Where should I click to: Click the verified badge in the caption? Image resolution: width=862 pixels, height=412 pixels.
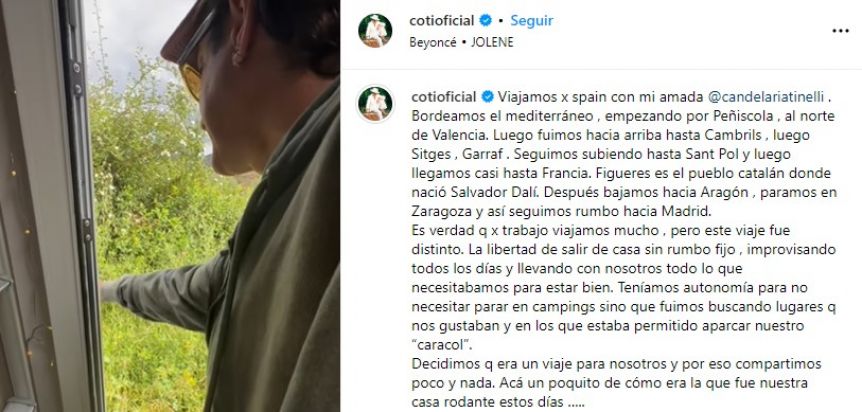coord(487,97)
